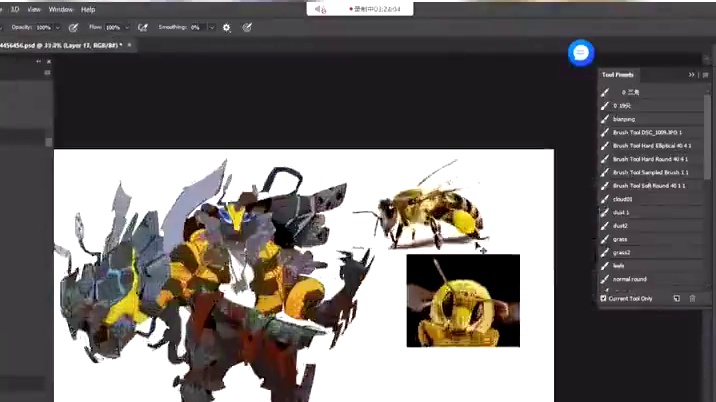716x402 pixels.
Task: Close the left floating panel
Action: coord(49,61)
